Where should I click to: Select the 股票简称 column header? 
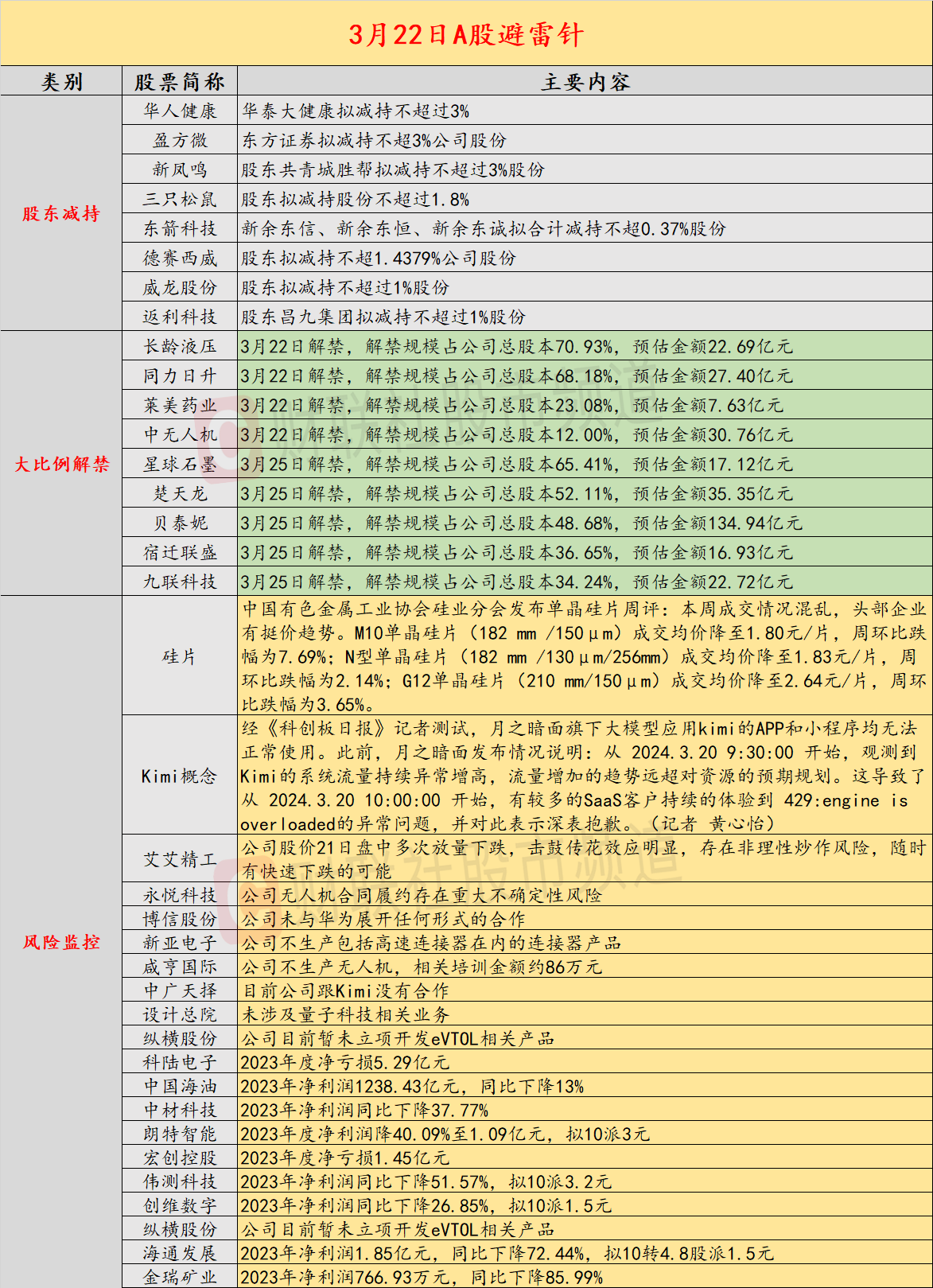click(x=180, y=81)
